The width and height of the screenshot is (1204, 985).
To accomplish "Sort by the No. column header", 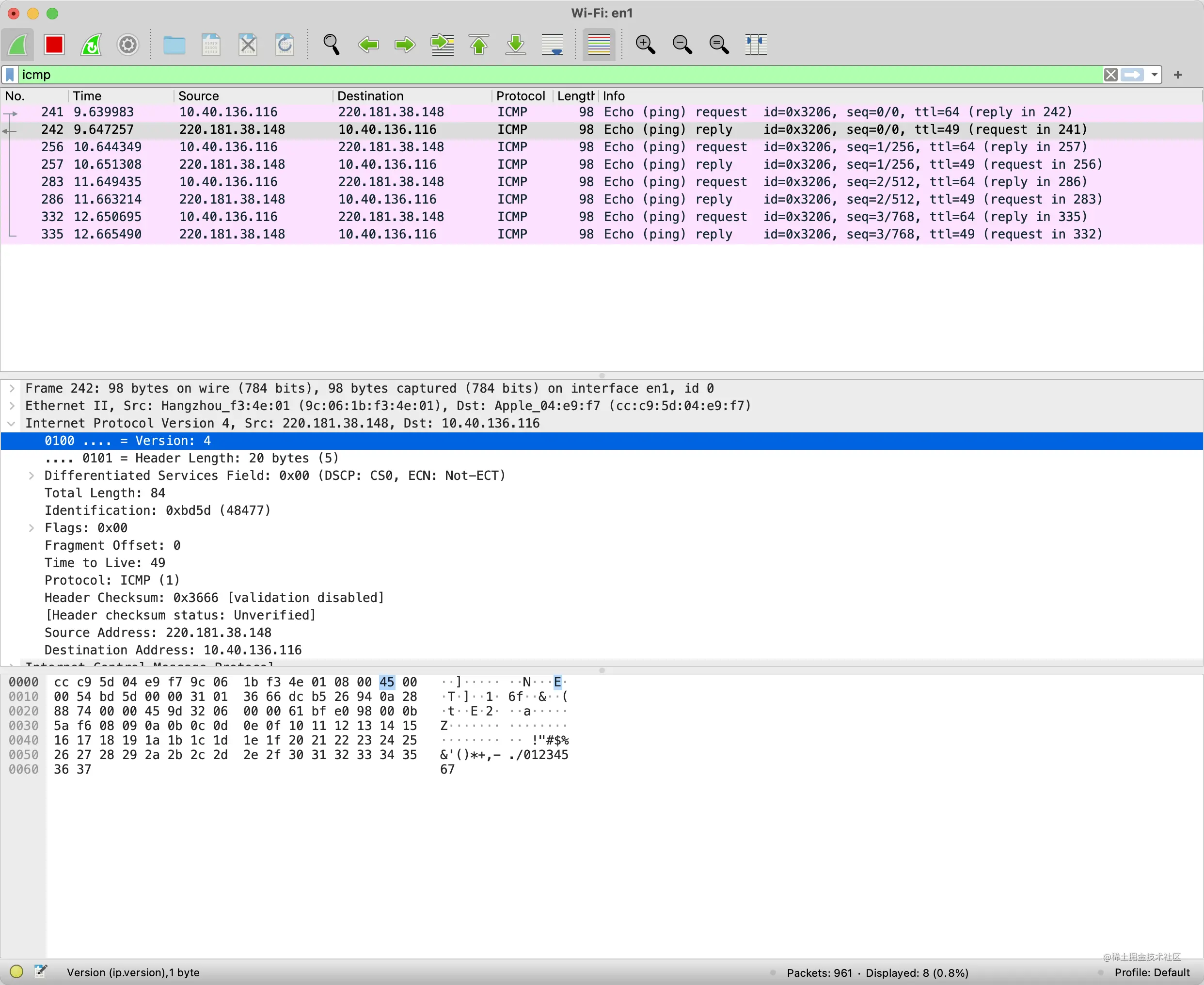I will click(34, 96).
